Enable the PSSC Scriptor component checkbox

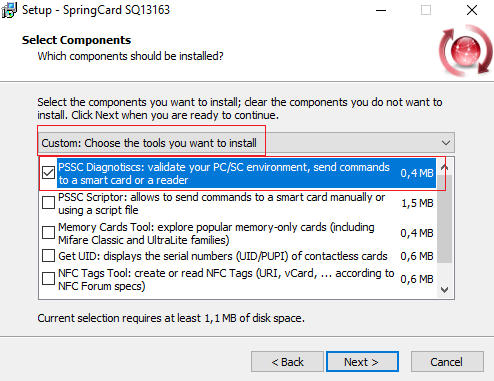click(48, 203)
